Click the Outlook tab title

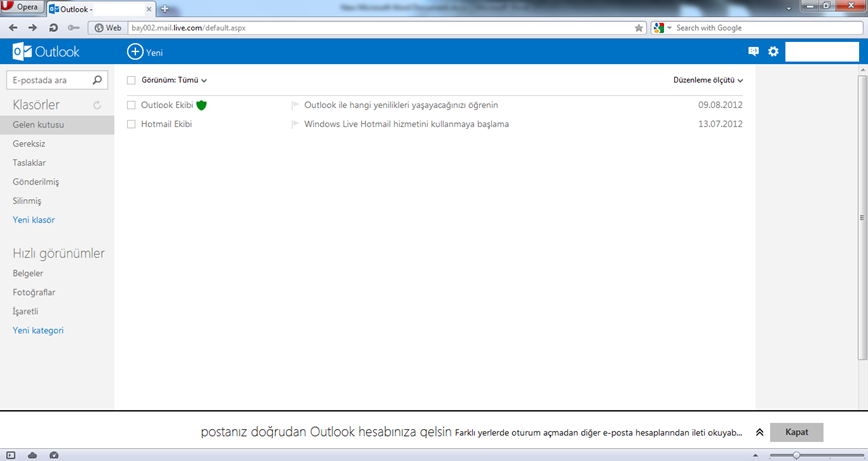[76, 9]
